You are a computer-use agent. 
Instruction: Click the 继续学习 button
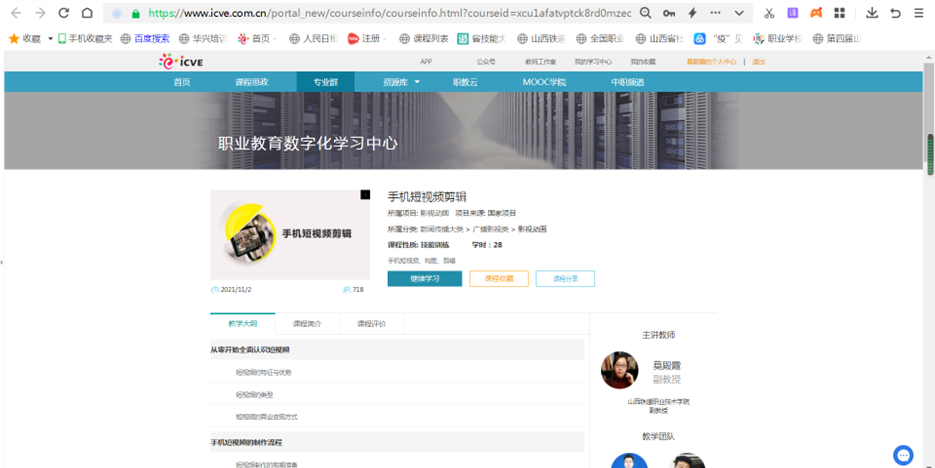tap(425, 278)
